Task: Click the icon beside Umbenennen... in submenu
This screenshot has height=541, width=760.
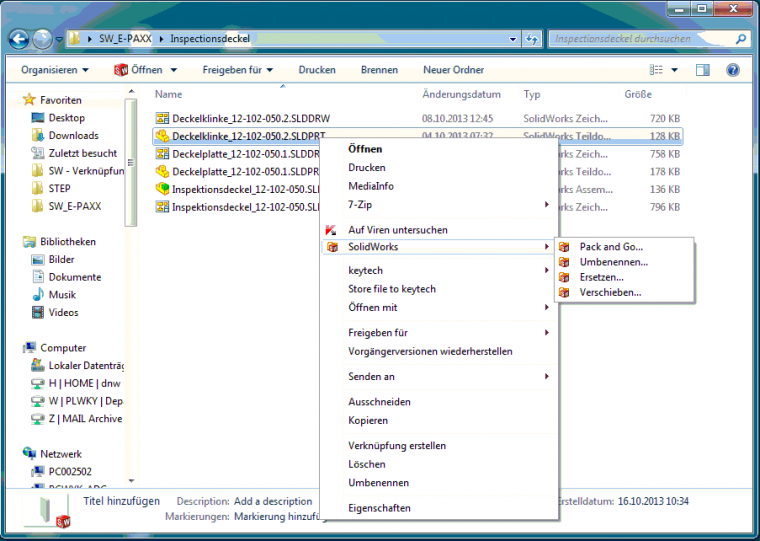Action: (564, 262)
